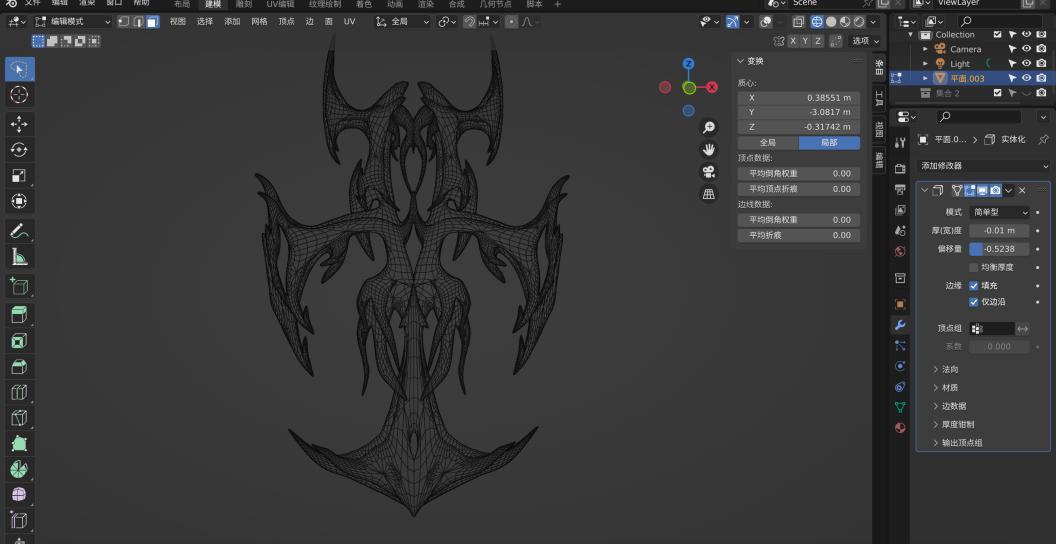Image resolution: width=1056 pixels, height=544 pixels.
Task: Select the Move tool in left toolbar
Action: click(19, 123)
